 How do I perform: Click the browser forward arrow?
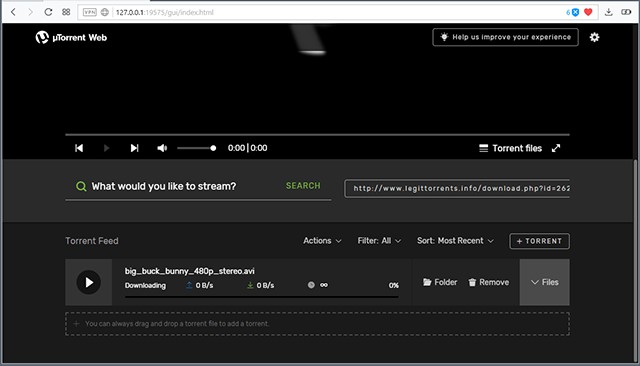[x=30, y=12]
